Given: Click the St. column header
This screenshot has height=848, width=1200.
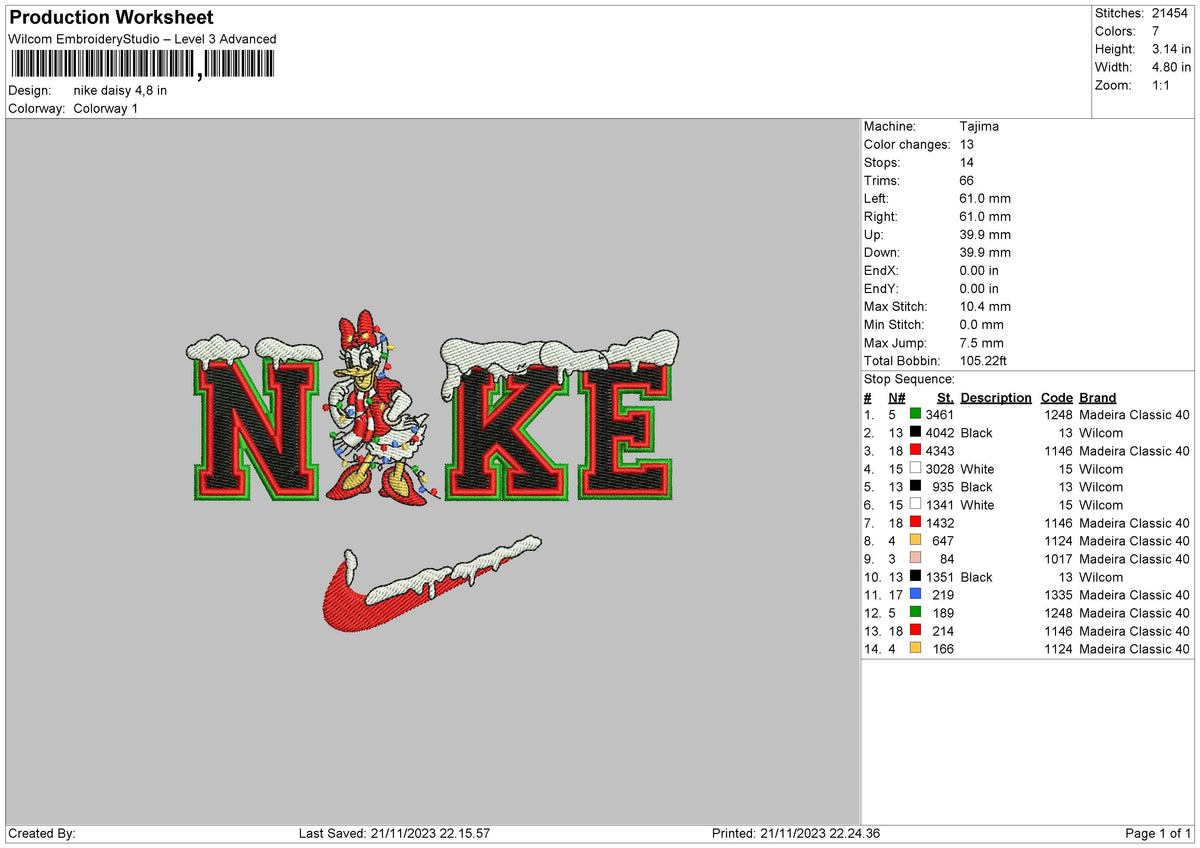Looking at the screenshot, I should (x=945, y=397).
